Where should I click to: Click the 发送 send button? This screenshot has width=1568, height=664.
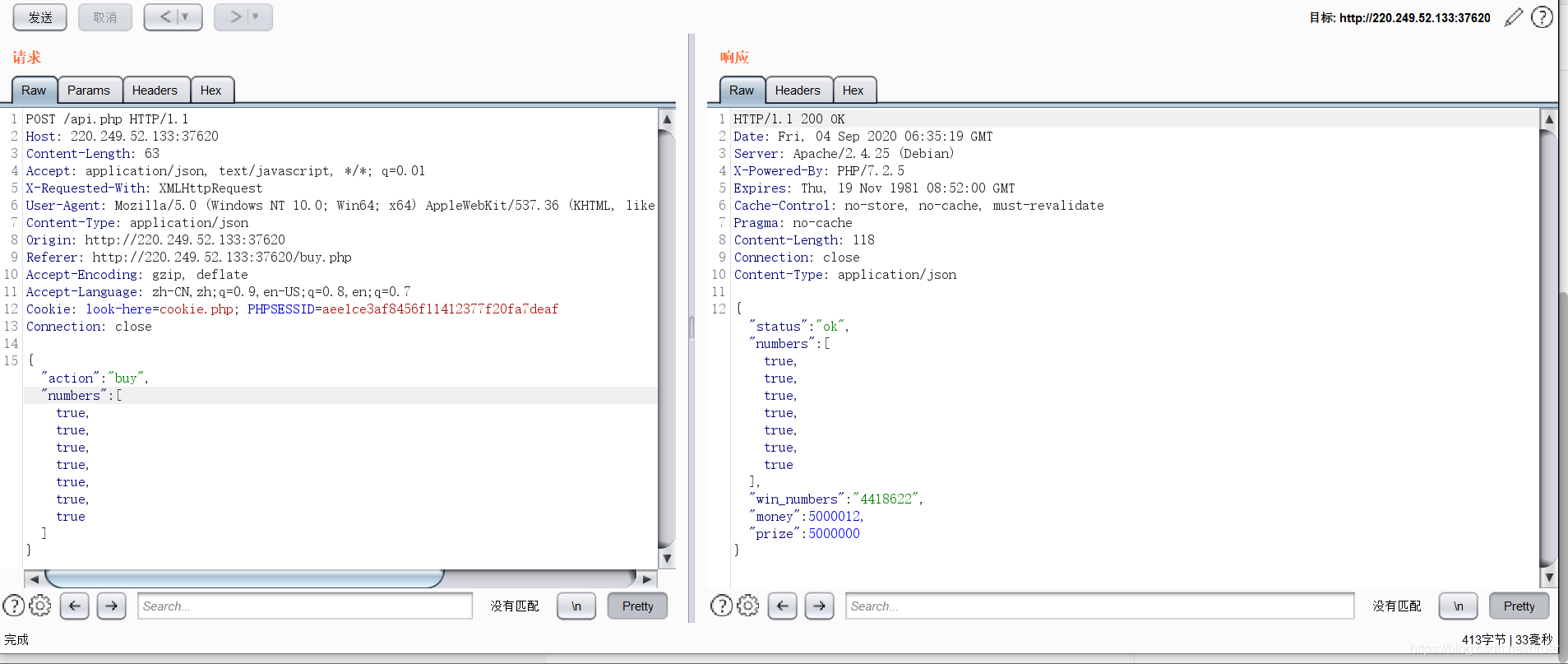[x=40, y=17]
